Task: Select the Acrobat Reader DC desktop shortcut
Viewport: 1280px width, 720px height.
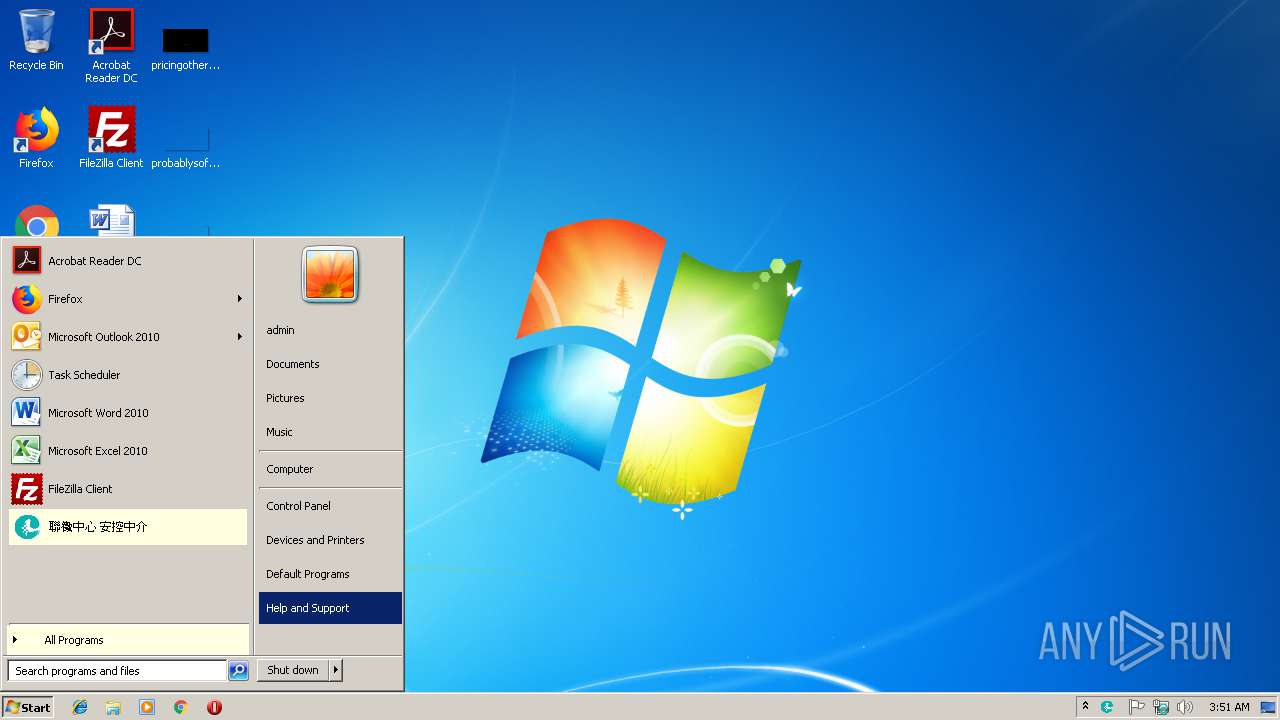Action: [x=111, y=46]
